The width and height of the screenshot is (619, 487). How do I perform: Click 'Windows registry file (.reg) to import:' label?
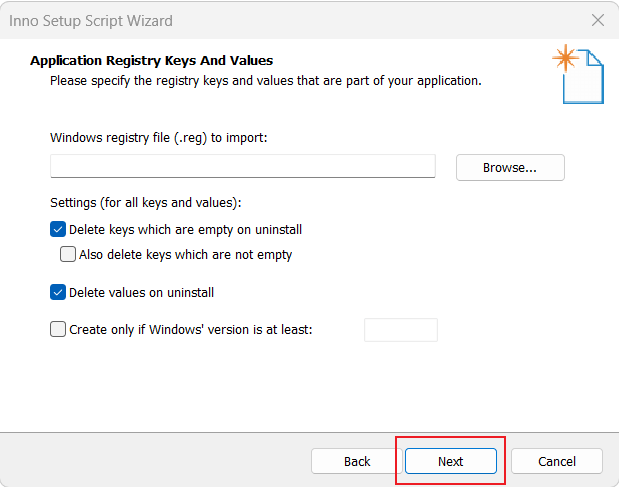[159, 138]
